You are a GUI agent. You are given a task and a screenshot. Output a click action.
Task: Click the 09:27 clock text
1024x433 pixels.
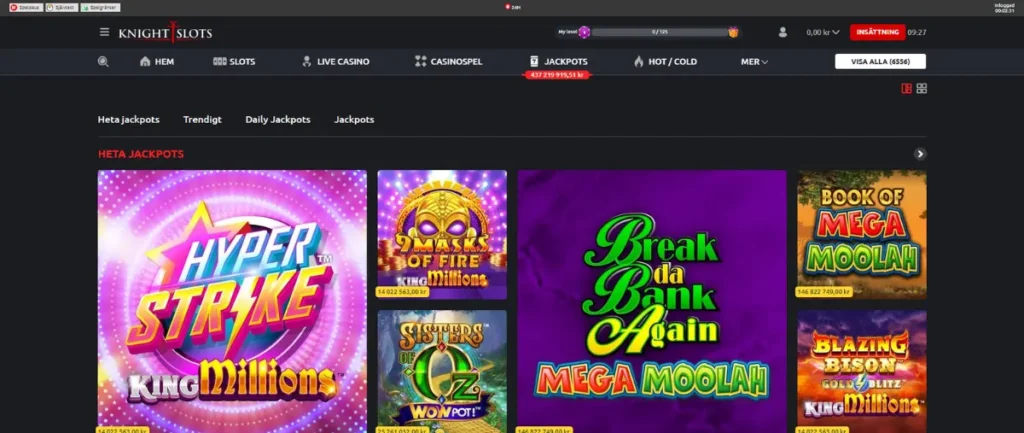point(917,32)
